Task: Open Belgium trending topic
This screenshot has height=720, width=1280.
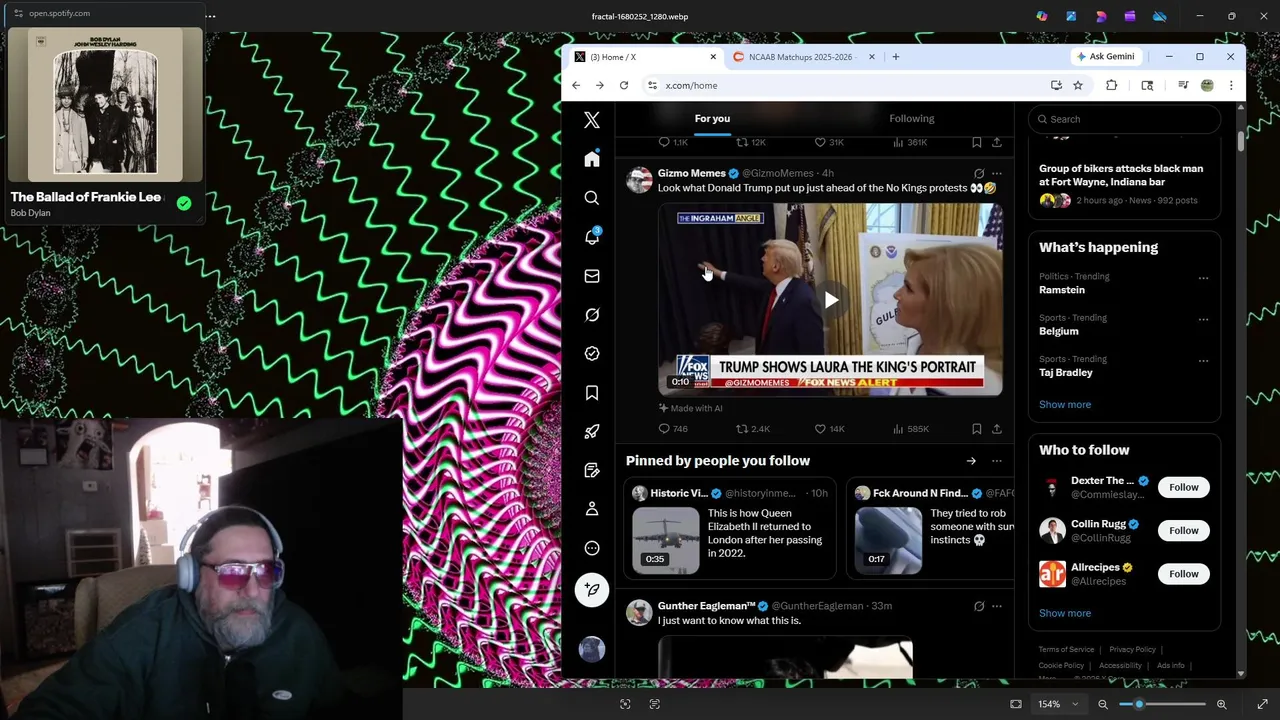Action: [1058, 331]
